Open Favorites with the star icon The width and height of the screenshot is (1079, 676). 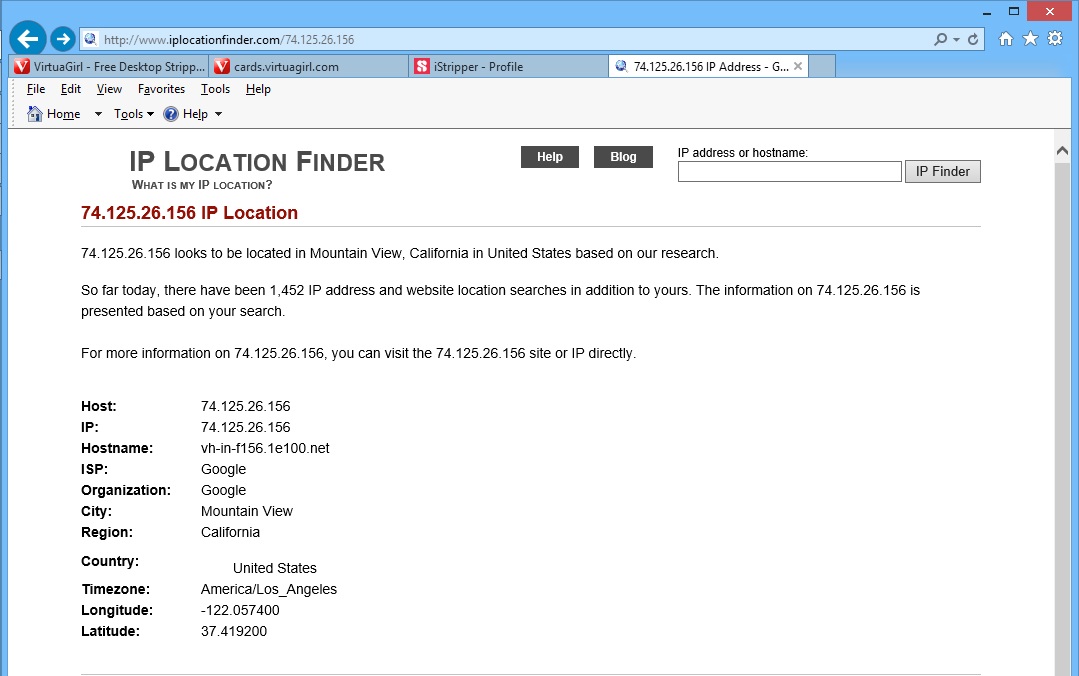[x=1030, y=39]
